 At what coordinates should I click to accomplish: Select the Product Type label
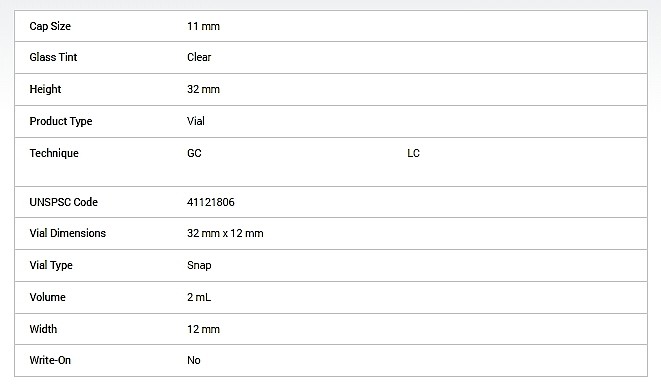[x=61, y=121]
